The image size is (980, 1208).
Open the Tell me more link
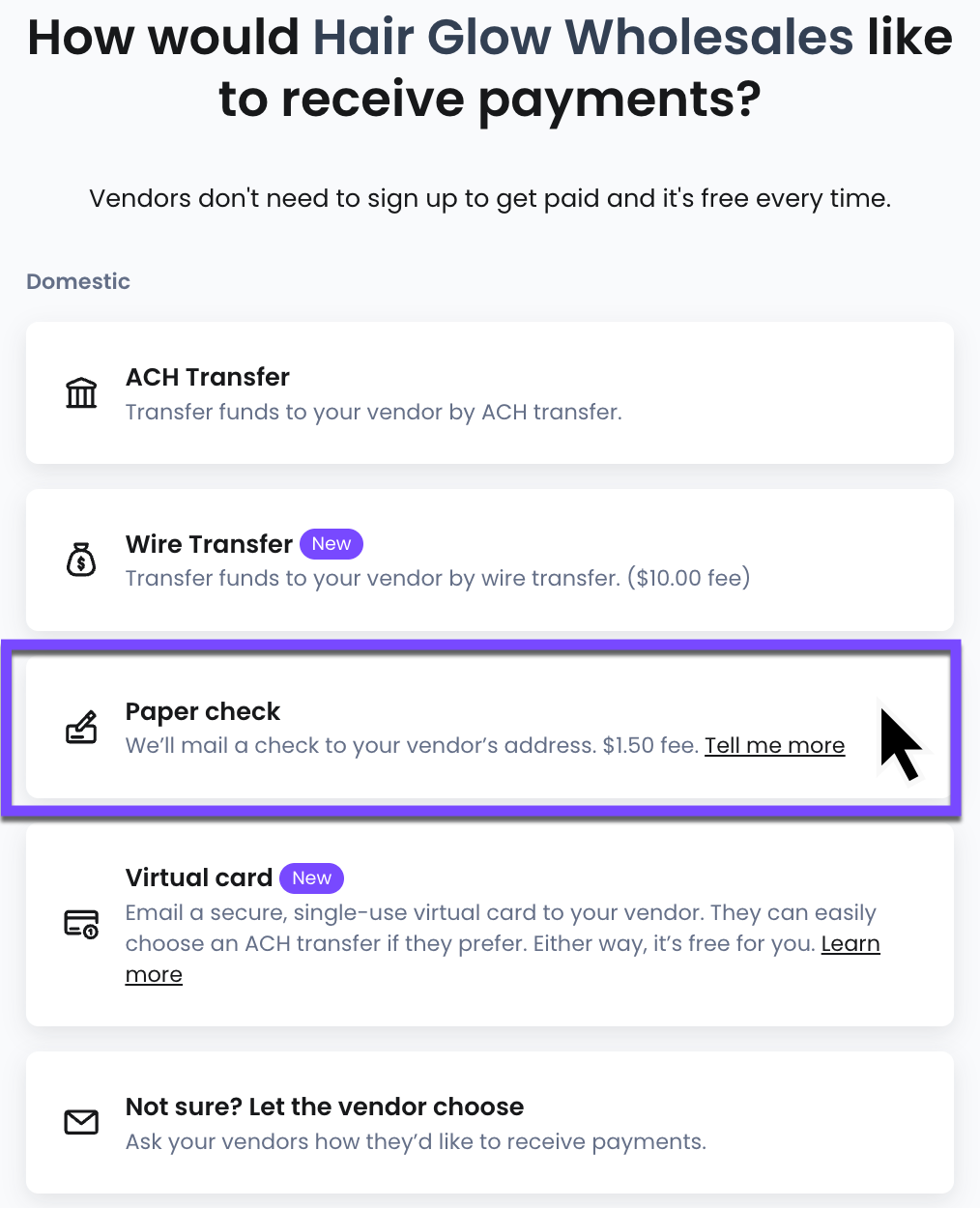(775, 746)
